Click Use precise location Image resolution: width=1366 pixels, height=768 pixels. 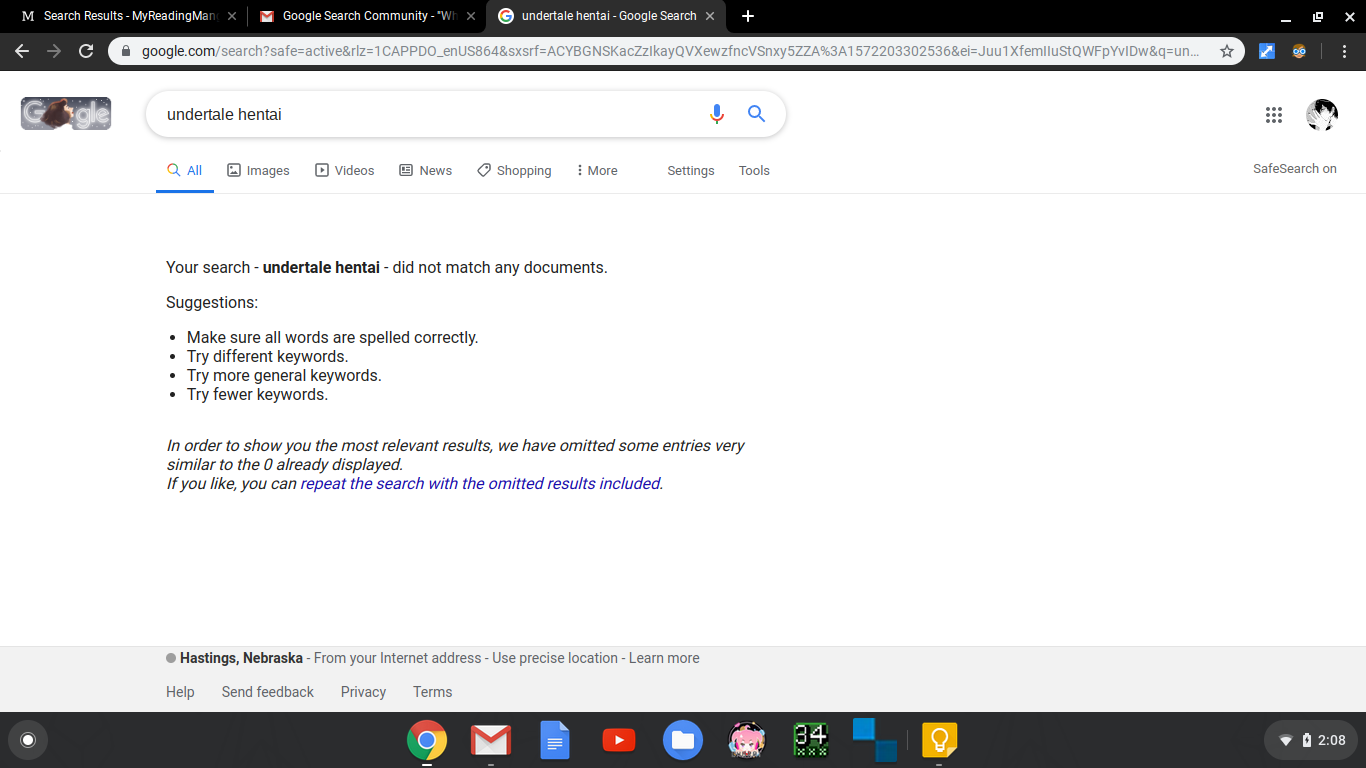click(555, 658)
